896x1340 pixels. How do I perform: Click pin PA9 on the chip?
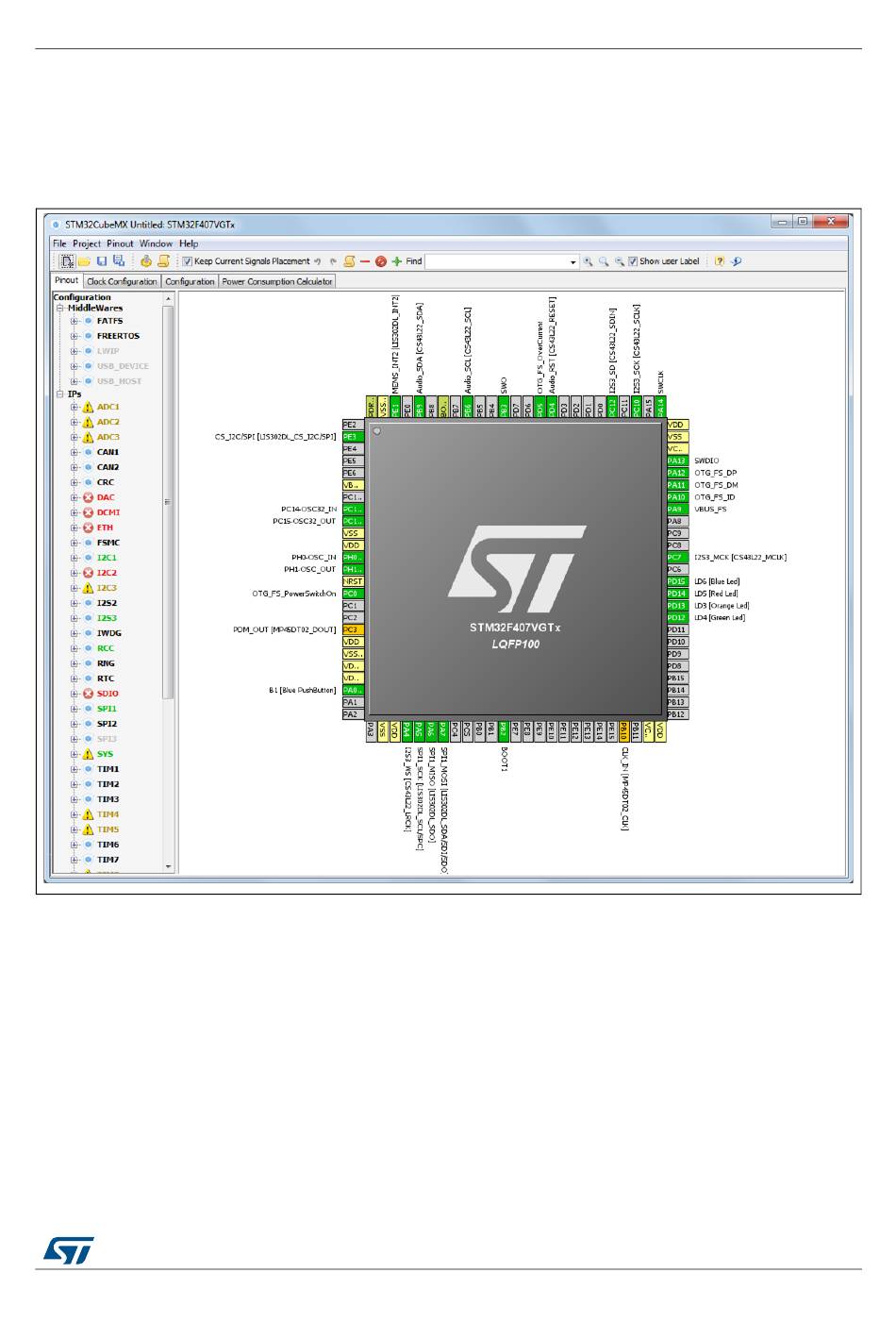[676, 510]
